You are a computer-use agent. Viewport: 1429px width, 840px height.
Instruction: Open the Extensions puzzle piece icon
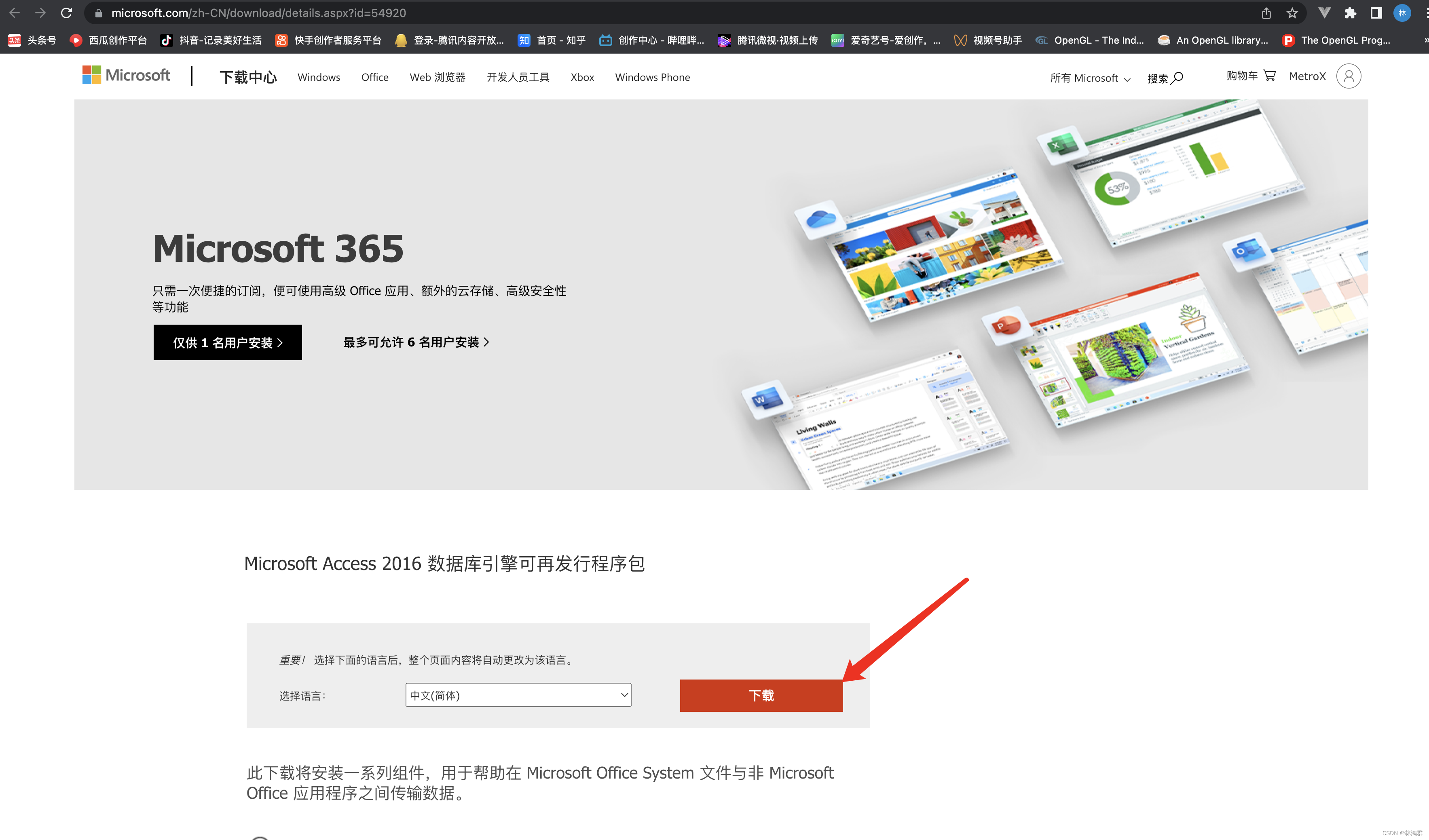(x=1350, y=13)
